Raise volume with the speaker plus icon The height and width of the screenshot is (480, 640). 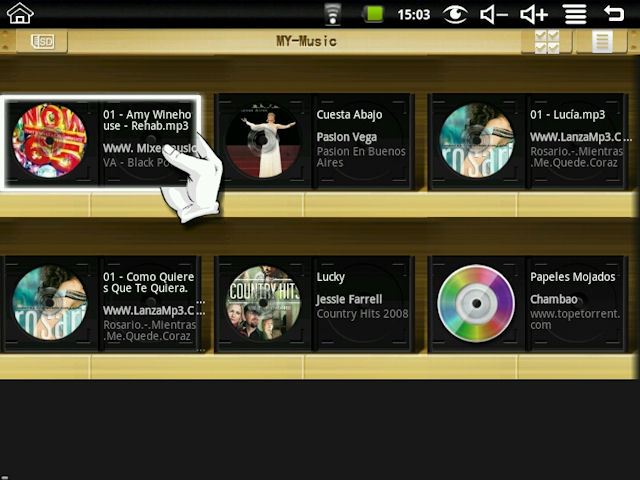[x=533, y=15]
